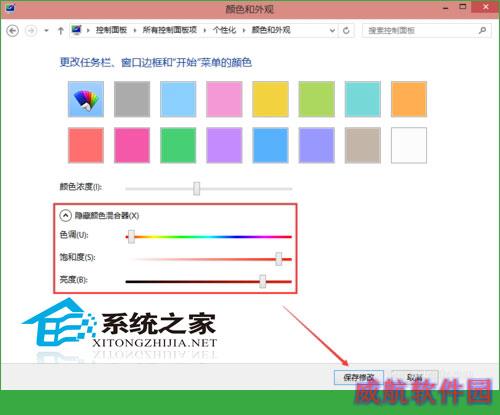Click the 亮度 brightness slider handle

coord(263,281)
